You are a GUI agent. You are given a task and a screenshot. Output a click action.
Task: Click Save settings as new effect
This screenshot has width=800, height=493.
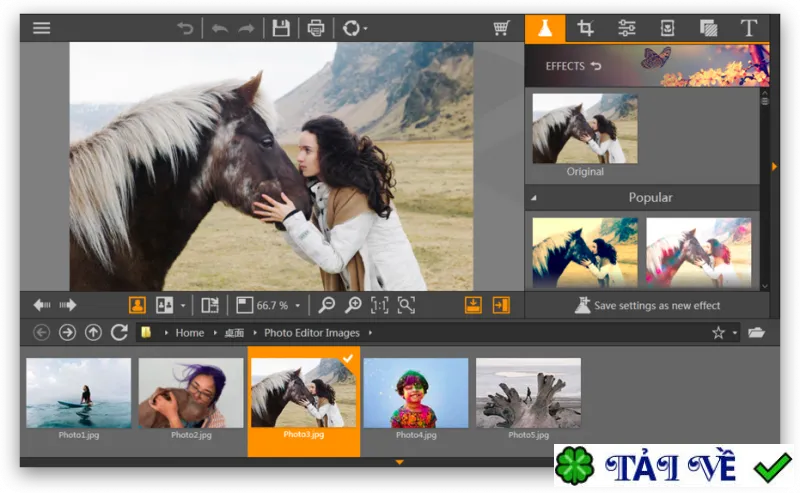click(x=647, y=305)
